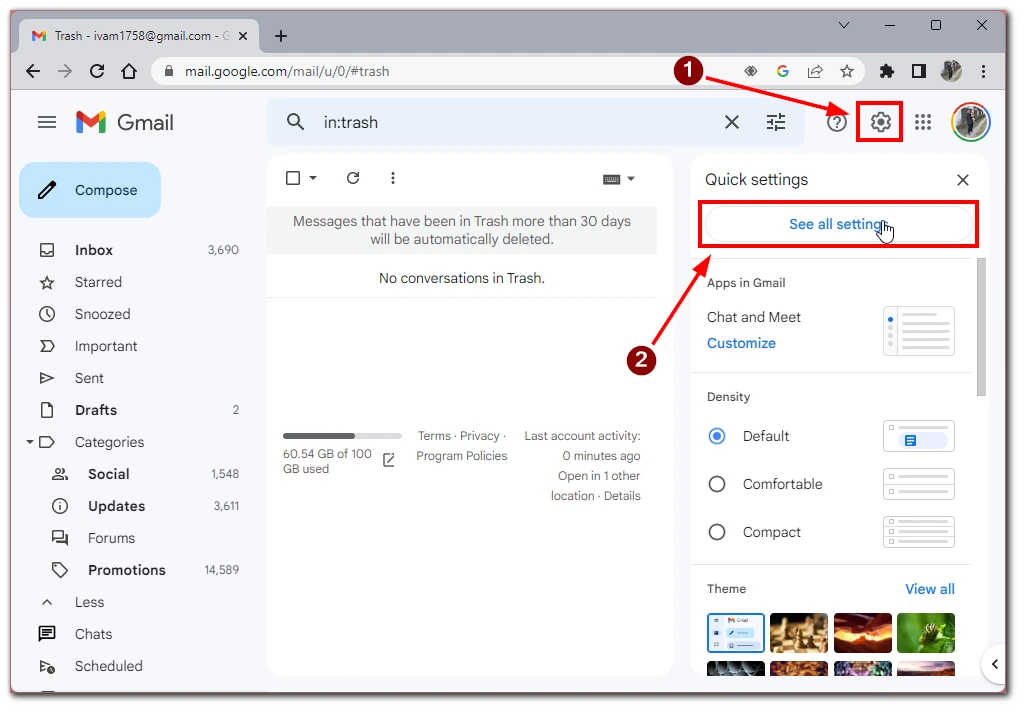Viewport: 1024px width, 711px height.
Task: Tick the select-all messages checkbox
Action: pyautogui.click(x=293, y=178)
